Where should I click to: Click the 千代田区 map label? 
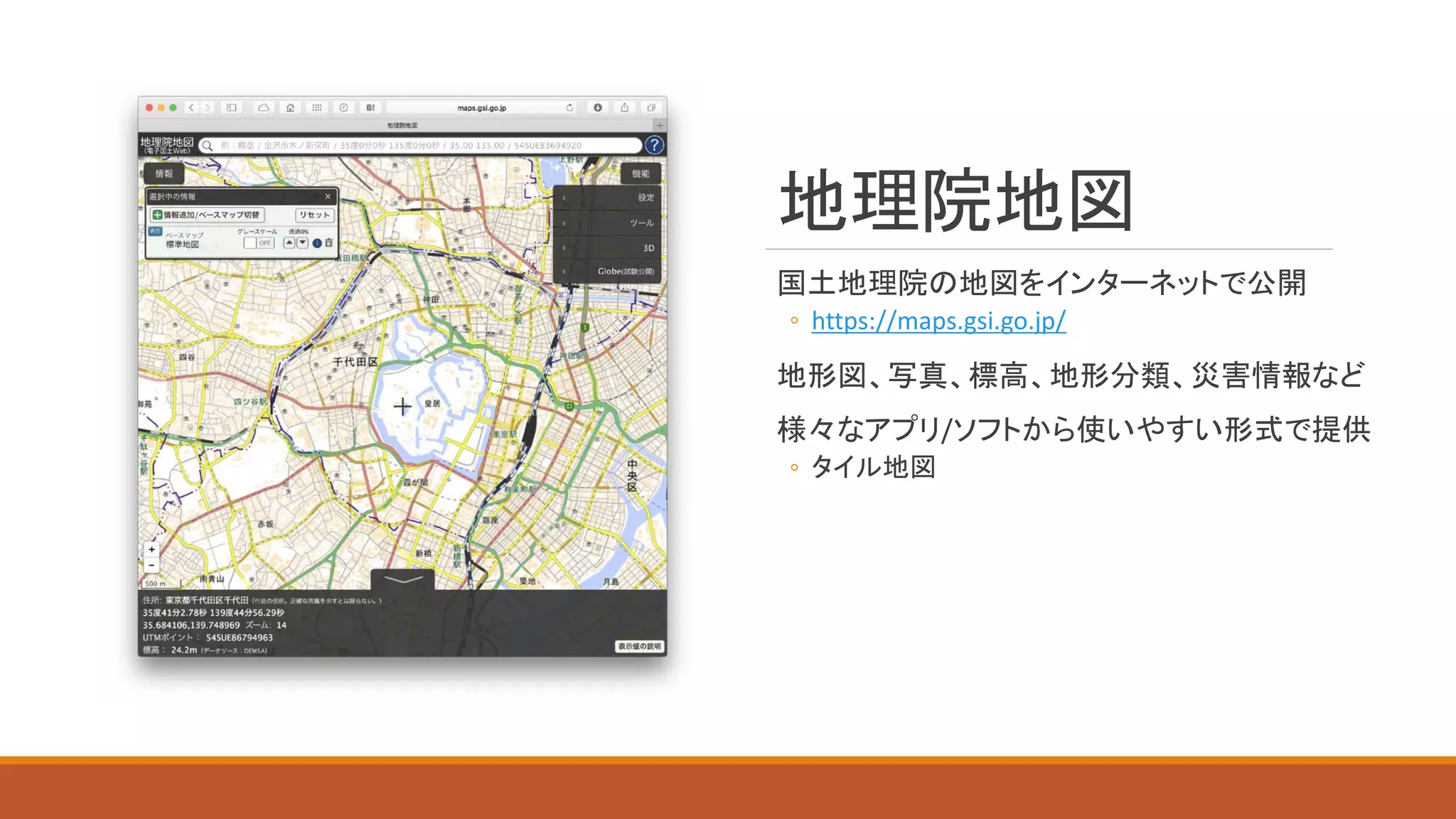coord(355,362)
